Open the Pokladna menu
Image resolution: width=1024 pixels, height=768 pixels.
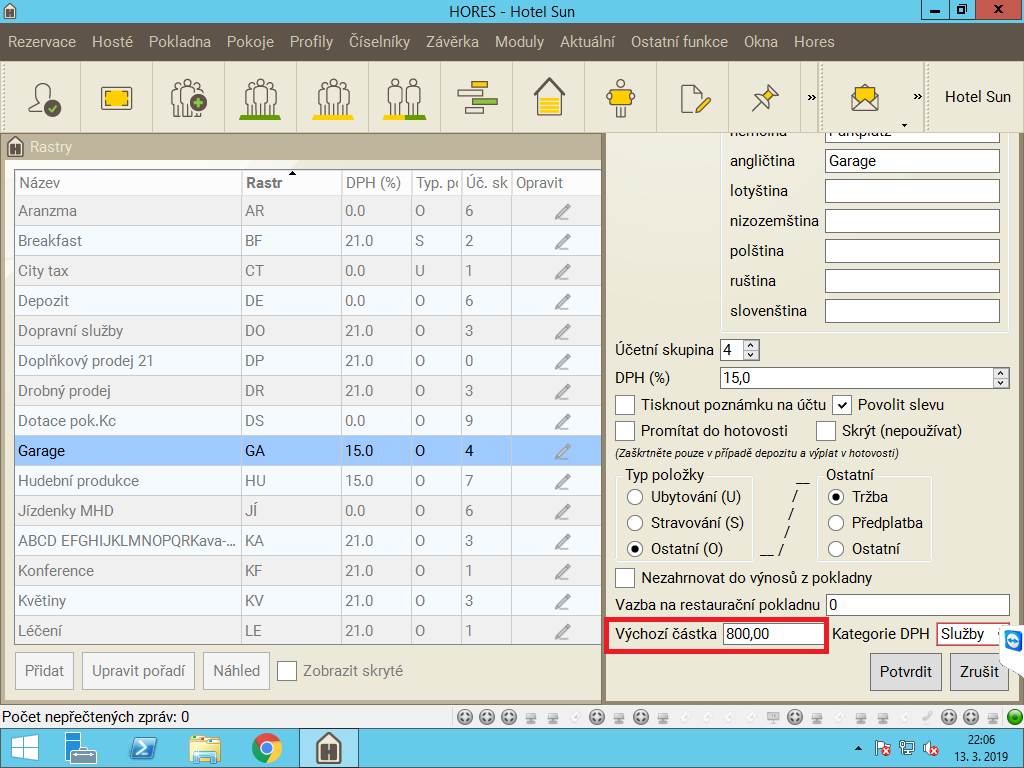[180, 42]
